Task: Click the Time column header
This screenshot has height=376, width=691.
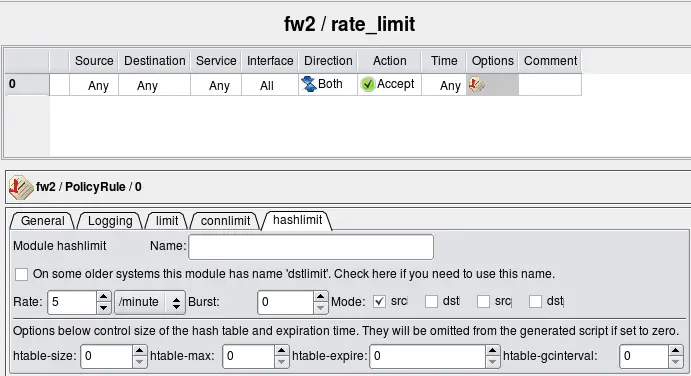Action: (x=444, y=61)
